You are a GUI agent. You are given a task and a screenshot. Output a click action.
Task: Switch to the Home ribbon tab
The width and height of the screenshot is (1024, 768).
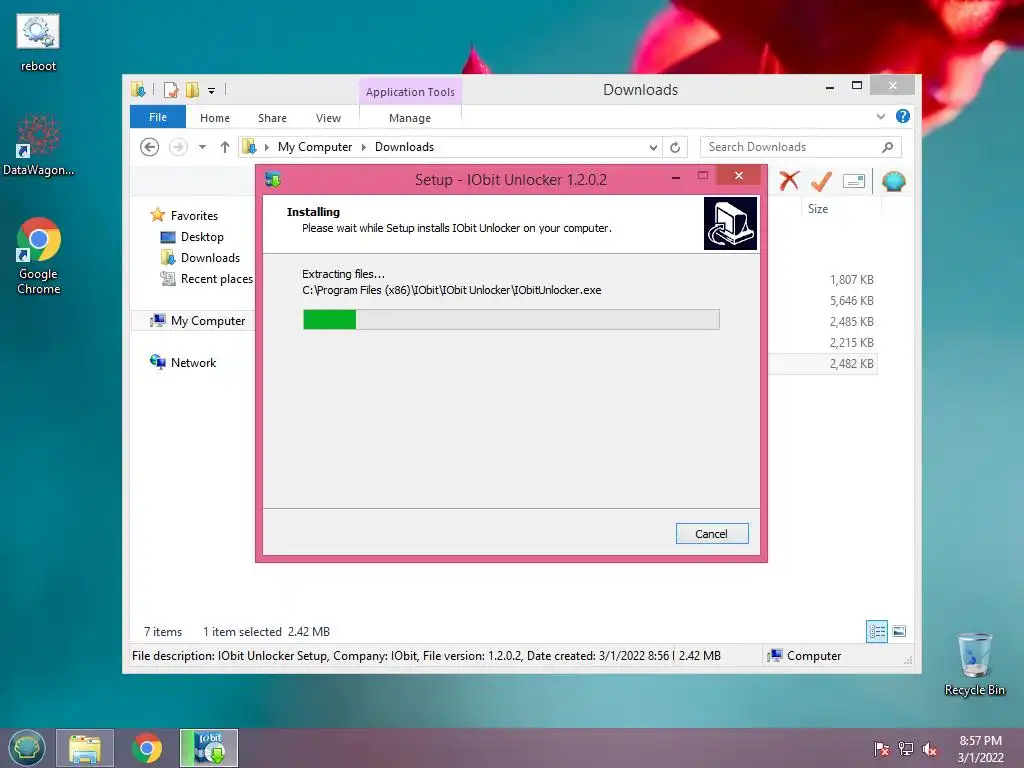tap(215, 118)
